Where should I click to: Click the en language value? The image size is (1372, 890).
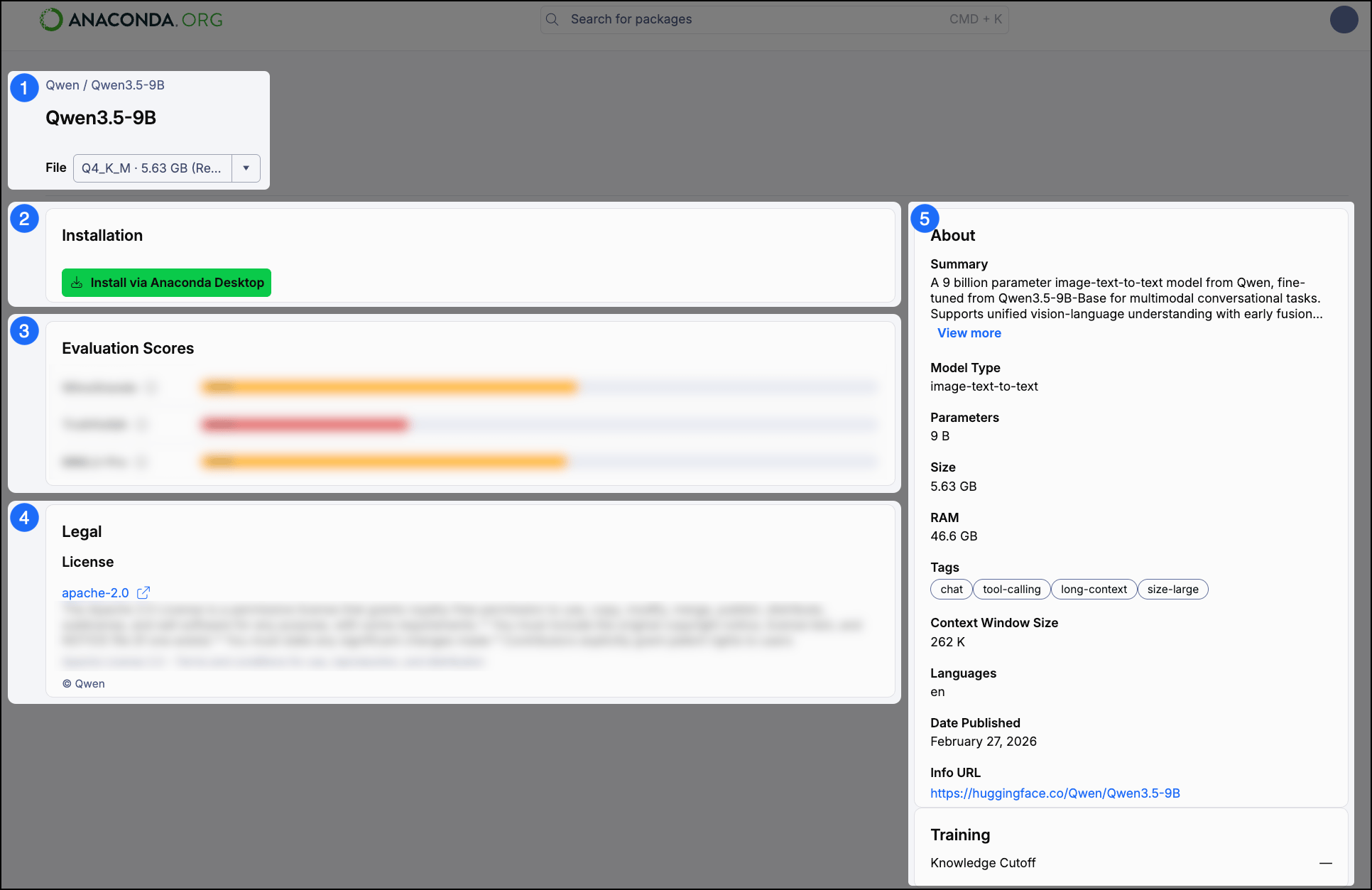pos(937,692)
